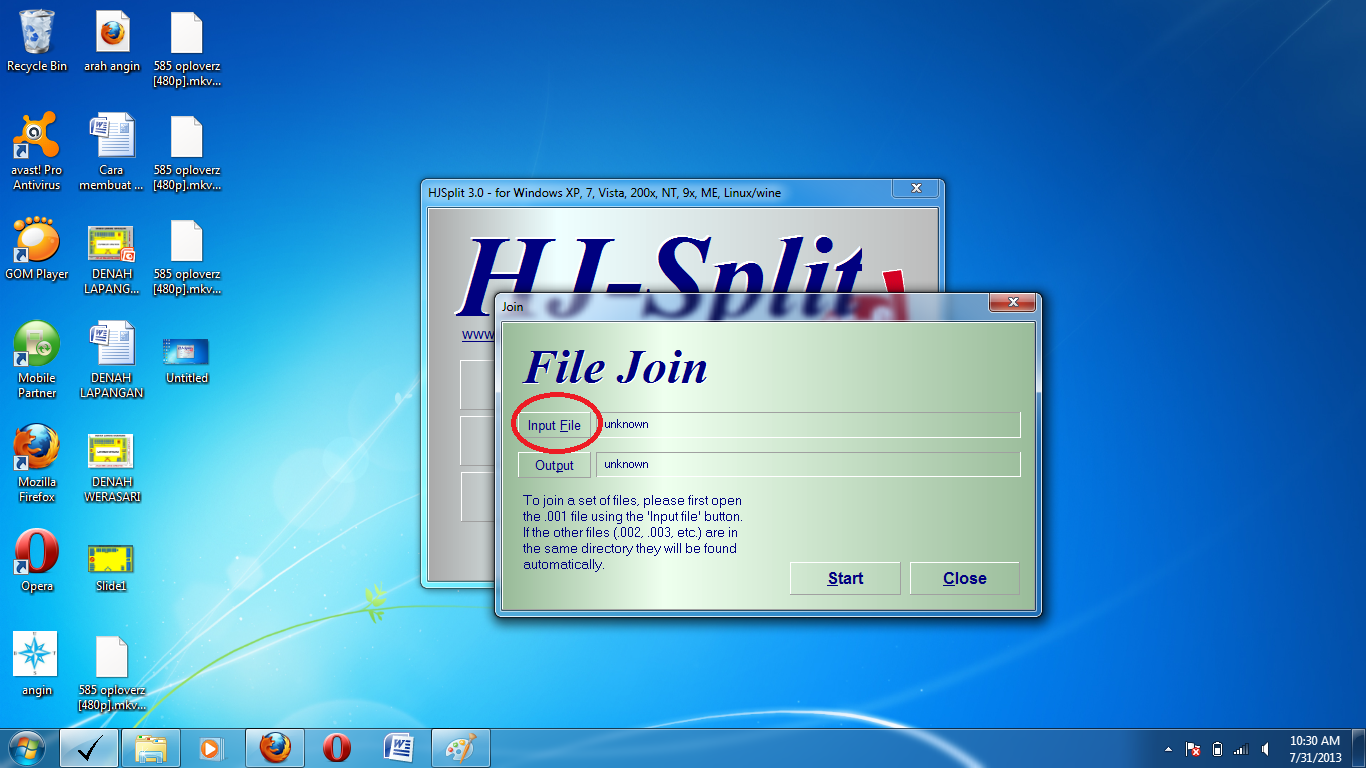Close the HJSplit 3.0 main window
This screenshot has width=1366, height=768.
(x=916, y=189)
